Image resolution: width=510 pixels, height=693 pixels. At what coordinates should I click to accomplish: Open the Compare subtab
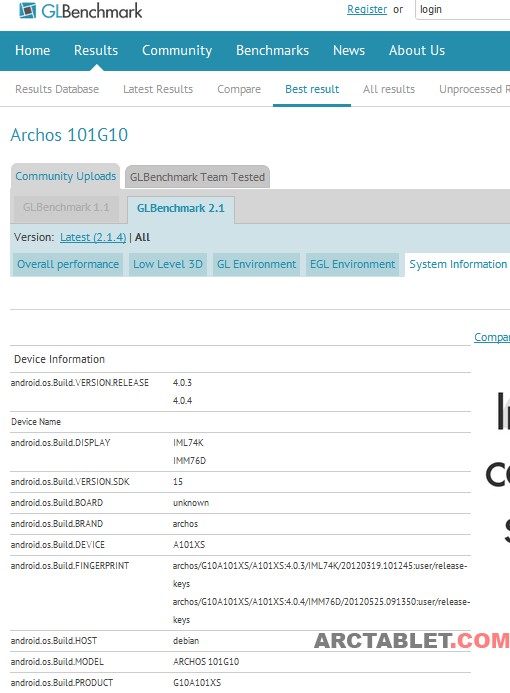click(239, 90)
